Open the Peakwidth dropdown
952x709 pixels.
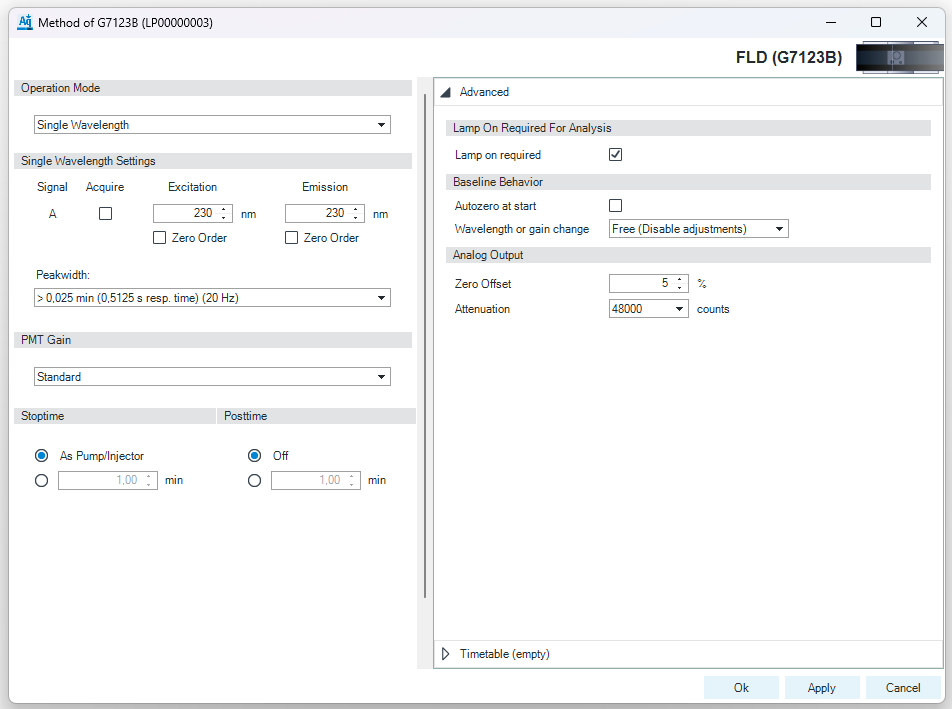point(381,297)
